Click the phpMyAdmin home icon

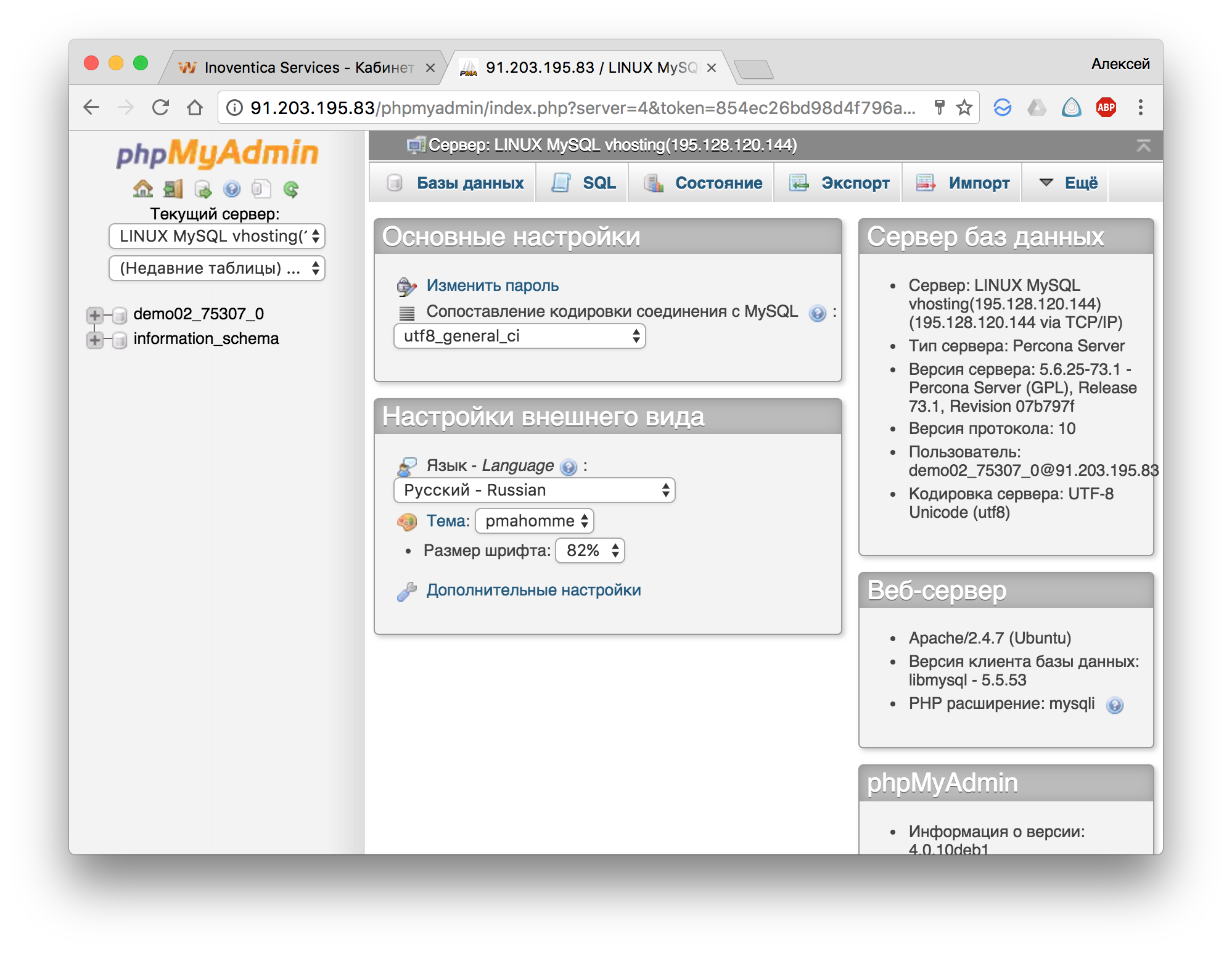tap(142, 189)
